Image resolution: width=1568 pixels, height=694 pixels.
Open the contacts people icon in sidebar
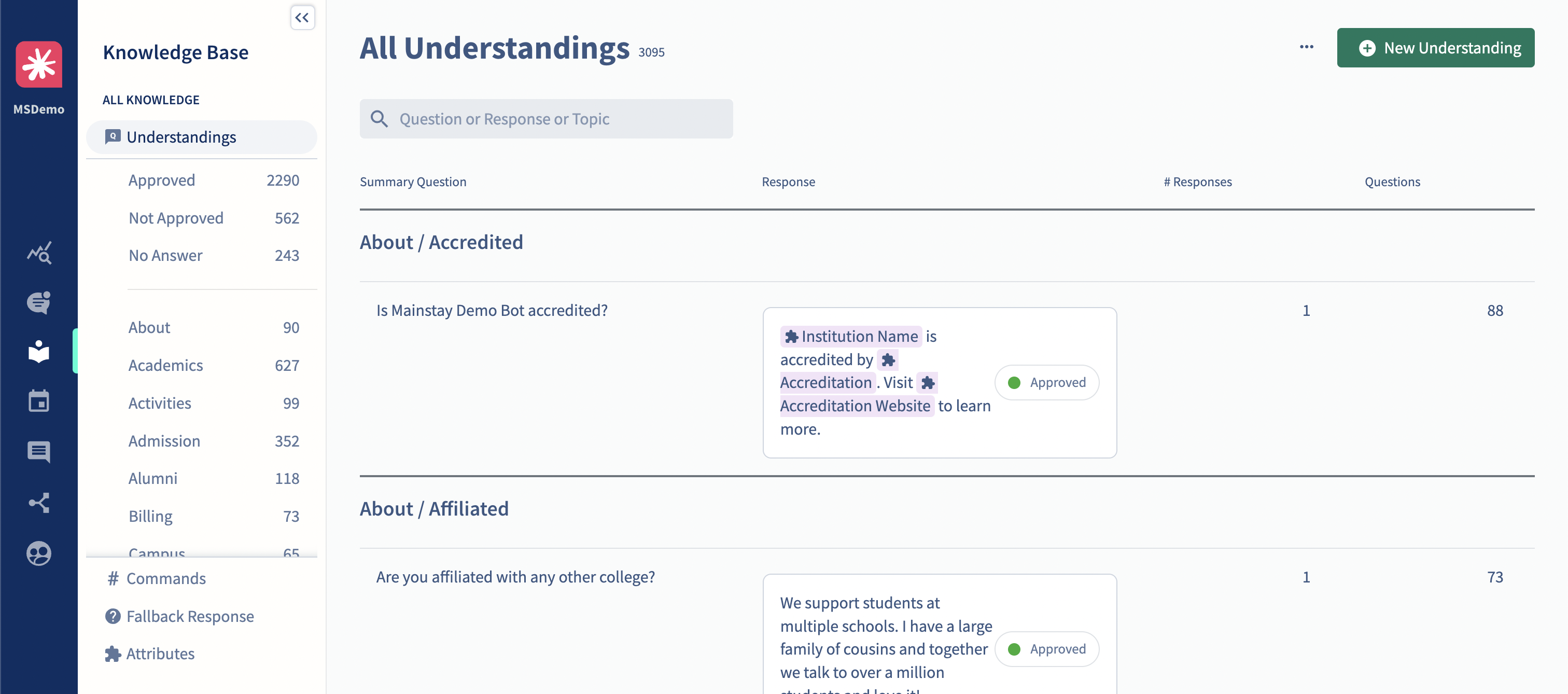[39, 553]
